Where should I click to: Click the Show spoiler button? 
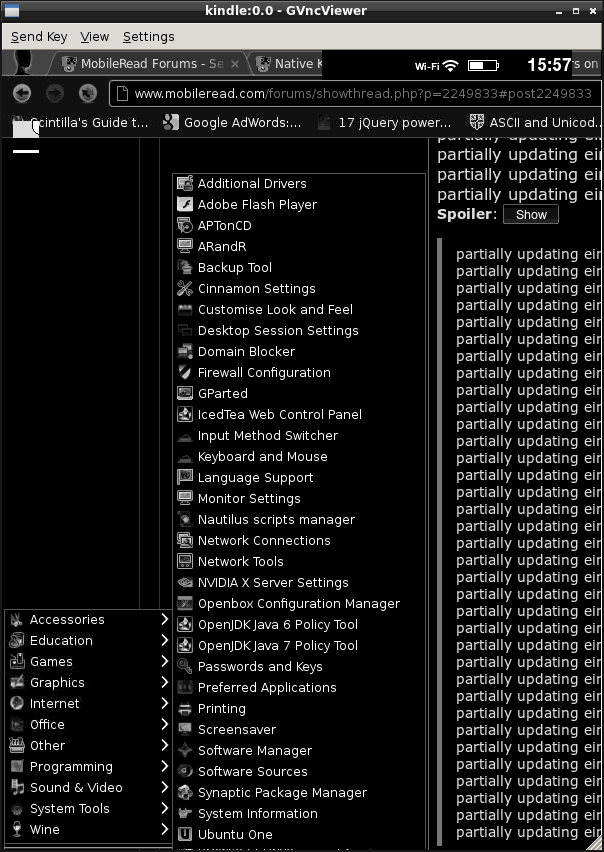tap(531, 214)
